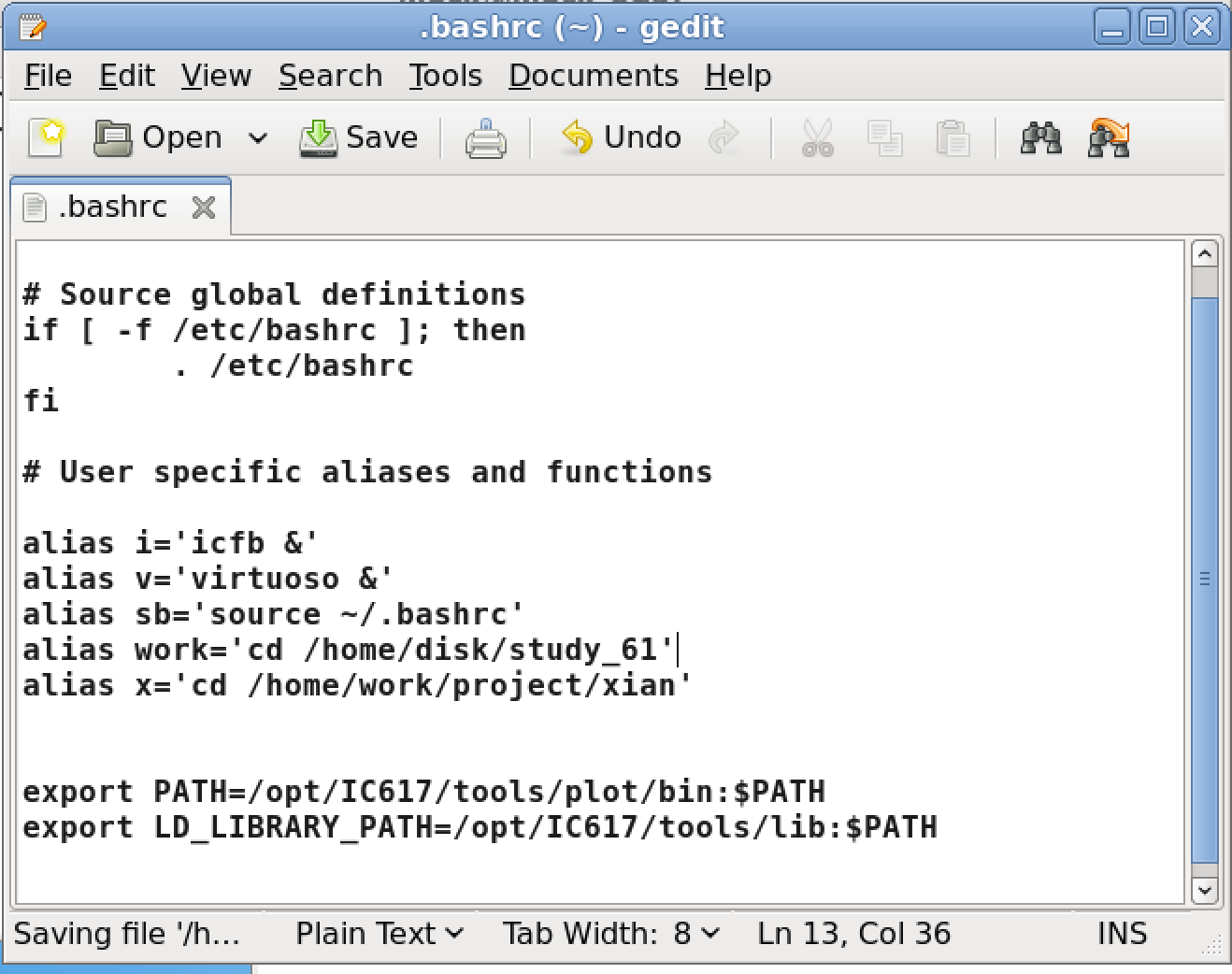Open the Tab Width dropdown
This screenshot has width=1232, height=974.
(x=611, y=933)
